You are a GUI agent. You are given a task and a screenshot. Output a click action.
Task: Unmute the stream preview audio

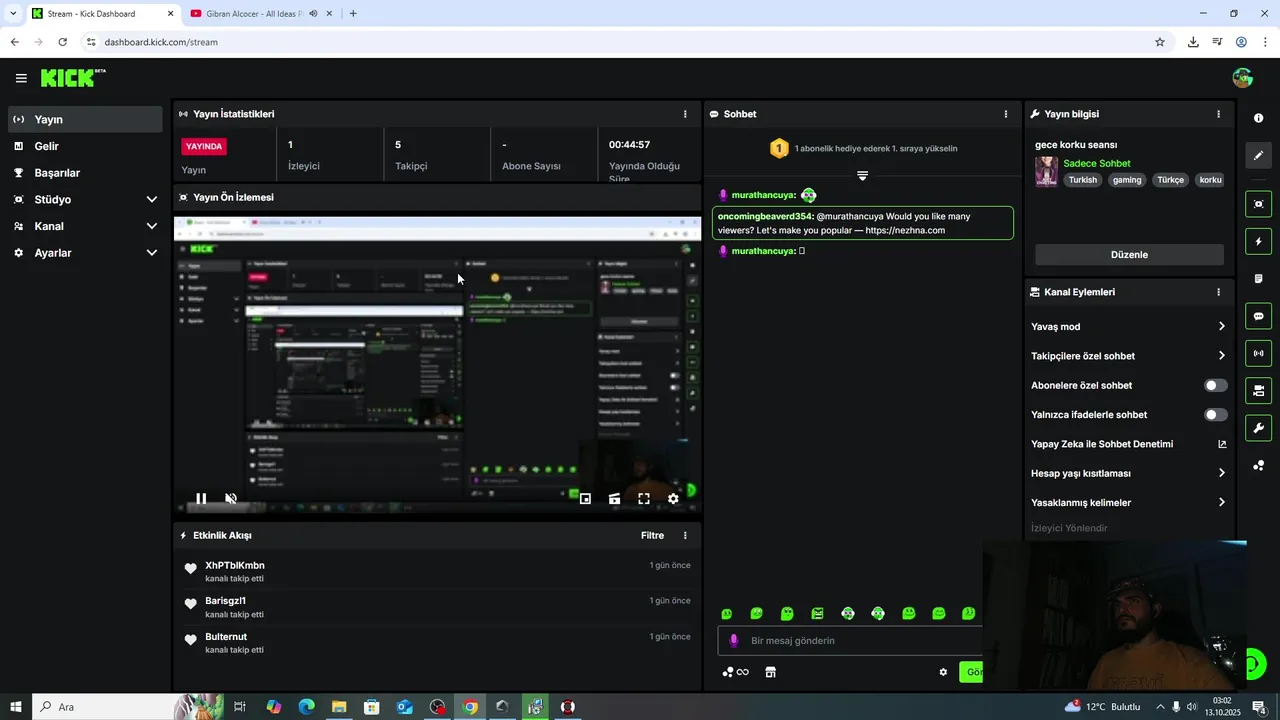pos(231,498)
